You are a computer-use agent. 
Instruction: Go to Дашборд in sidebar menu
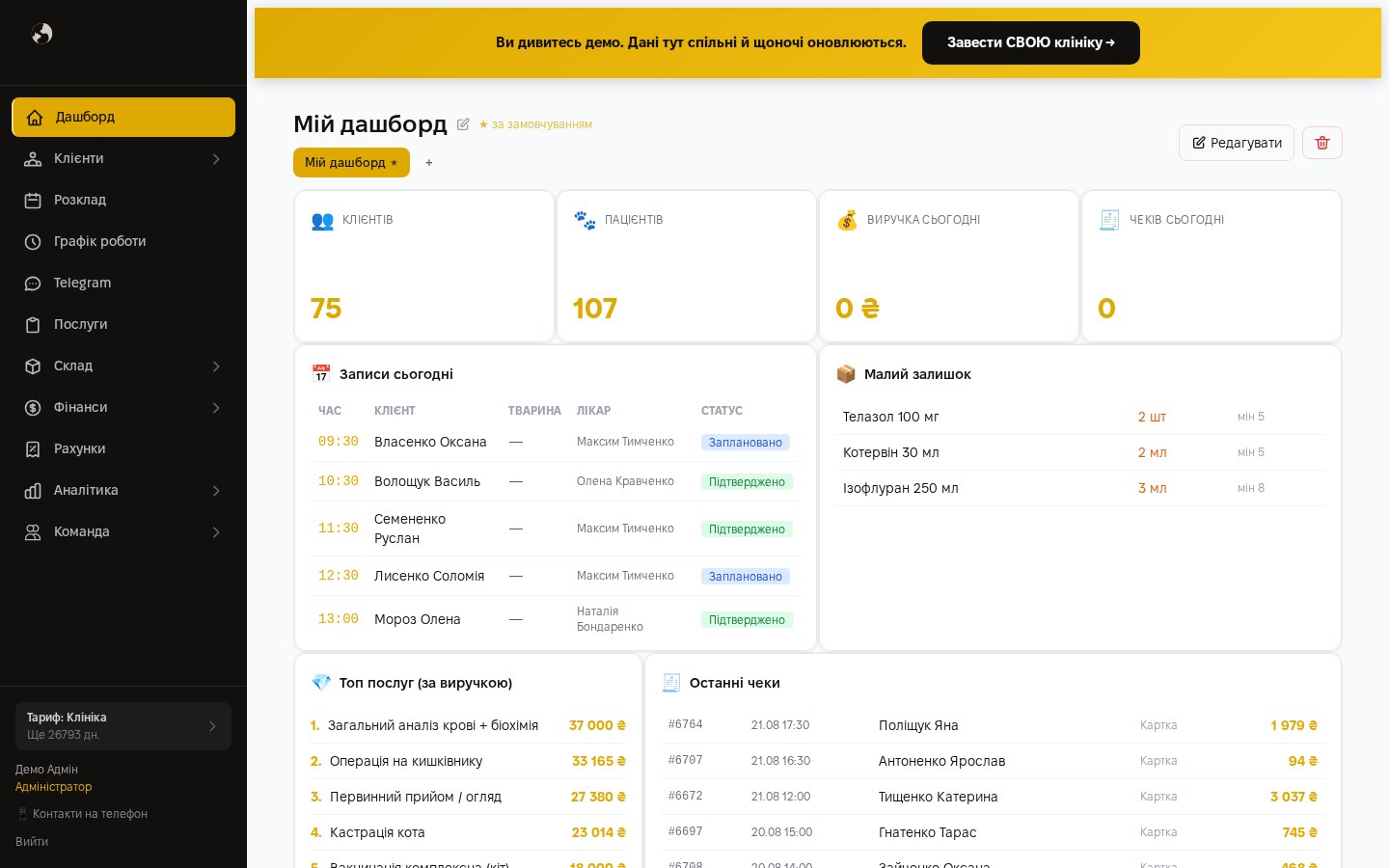coord(123,117)
